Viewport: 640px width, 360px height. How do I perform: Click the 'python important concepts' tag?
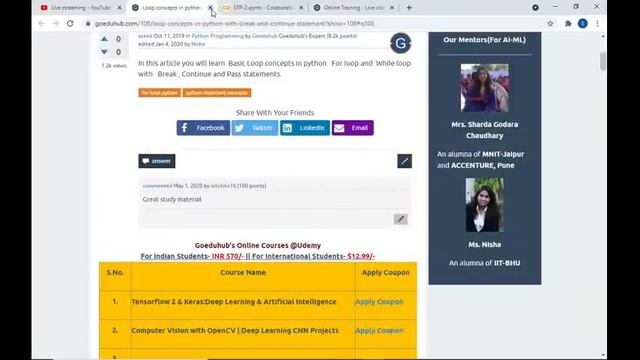click(x=217, y=93)
